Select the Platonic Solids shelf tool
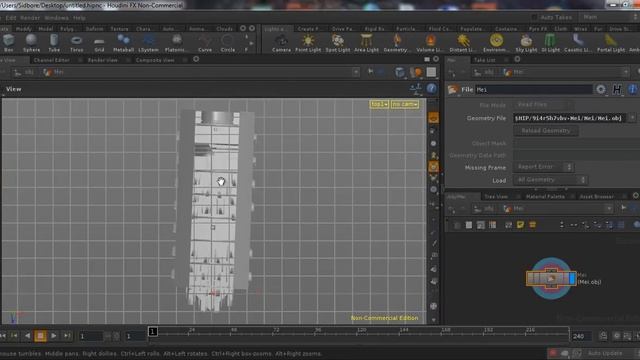Screen dimensions: 640x360 tap(176, 43)
